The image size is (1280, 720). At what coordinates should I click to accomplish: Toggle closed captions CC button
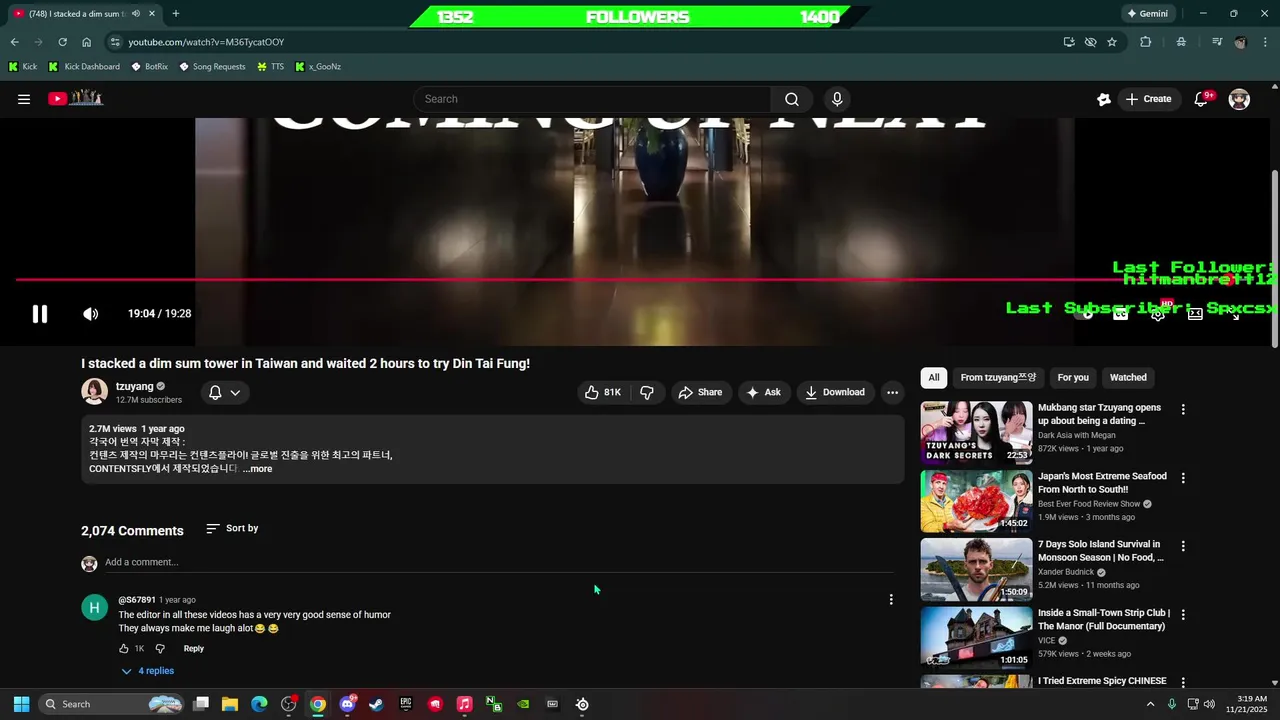click(1121, 314)
